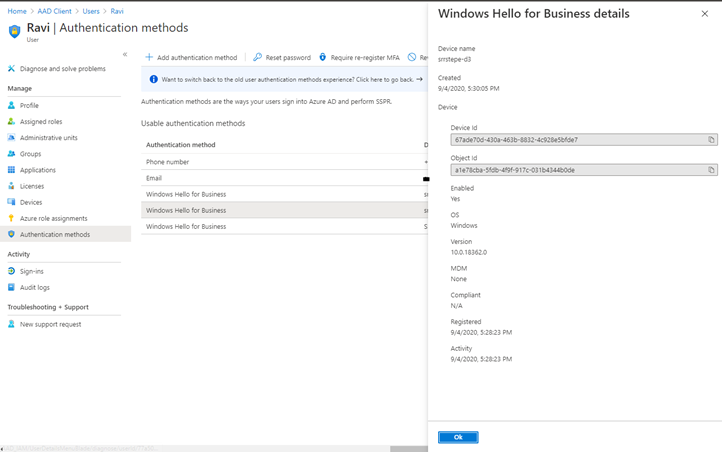Click the info icon in the banner

coord(154,79)
